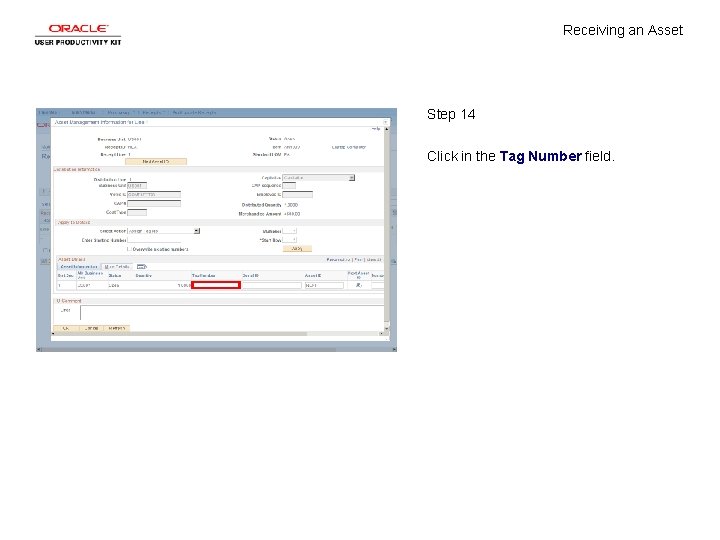Click the OK button
720x540 pixels.
[66, 328]
